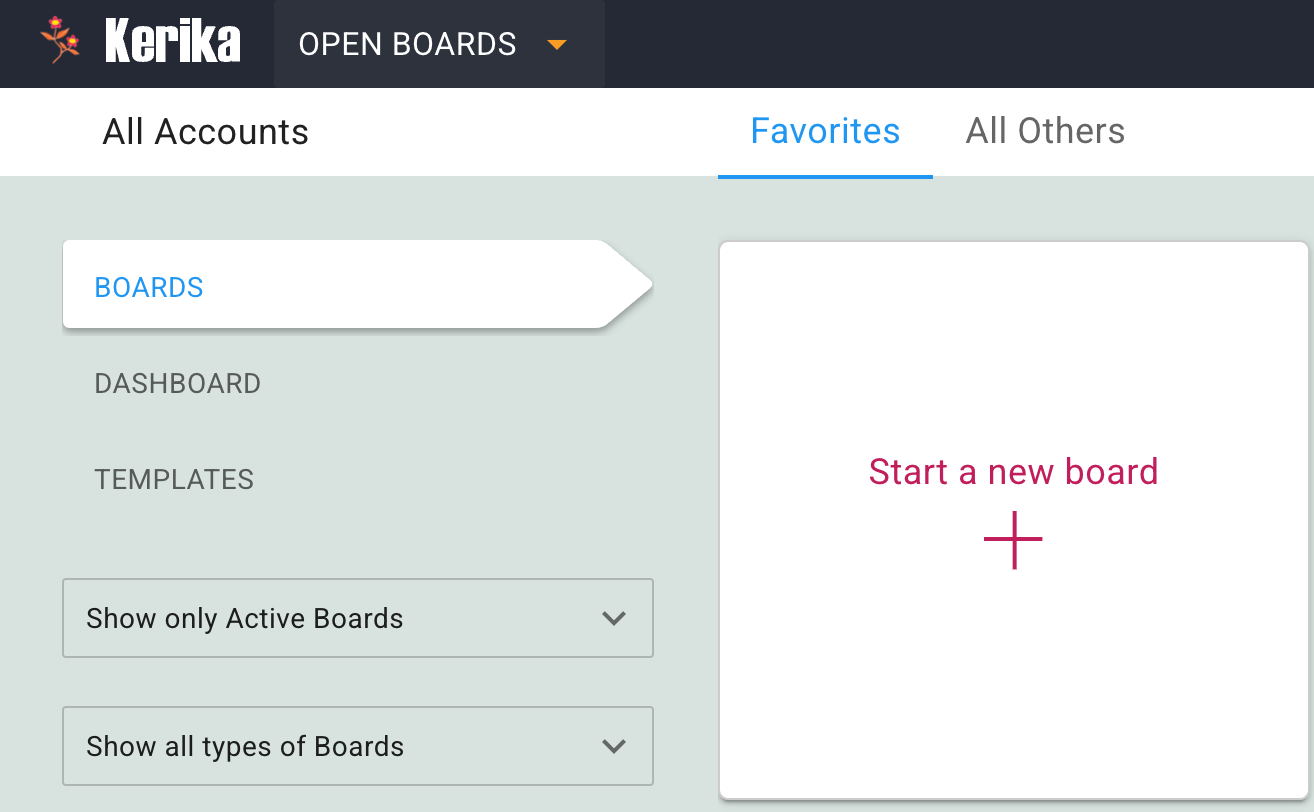Click the Kerika flower logo icon
This screenshot has width=1314, height=812.
[60, 42]
